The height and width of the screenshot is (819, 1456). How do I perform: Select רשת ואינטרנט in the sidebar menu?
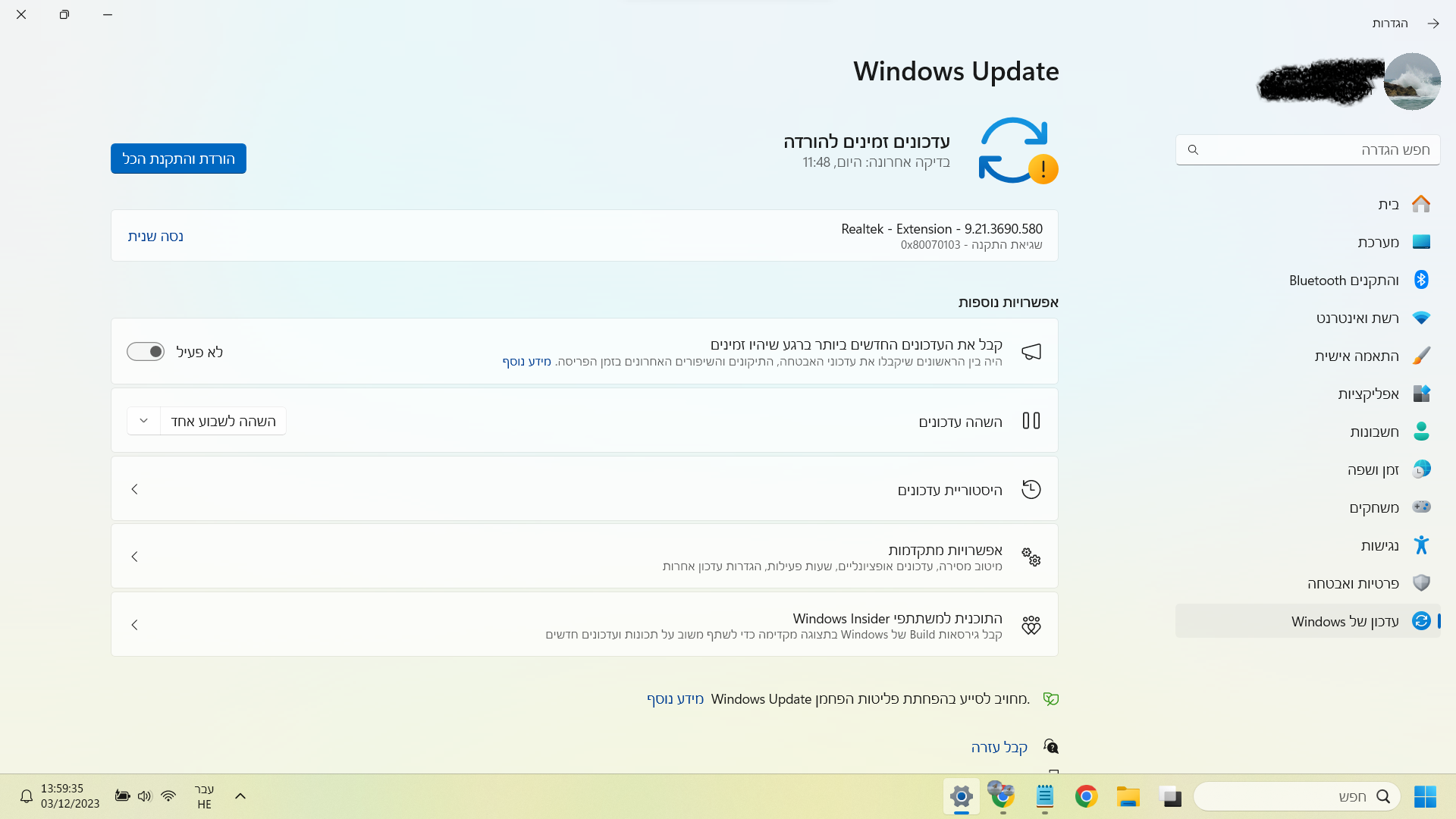pyautogui.click(x=1307, y=318)
